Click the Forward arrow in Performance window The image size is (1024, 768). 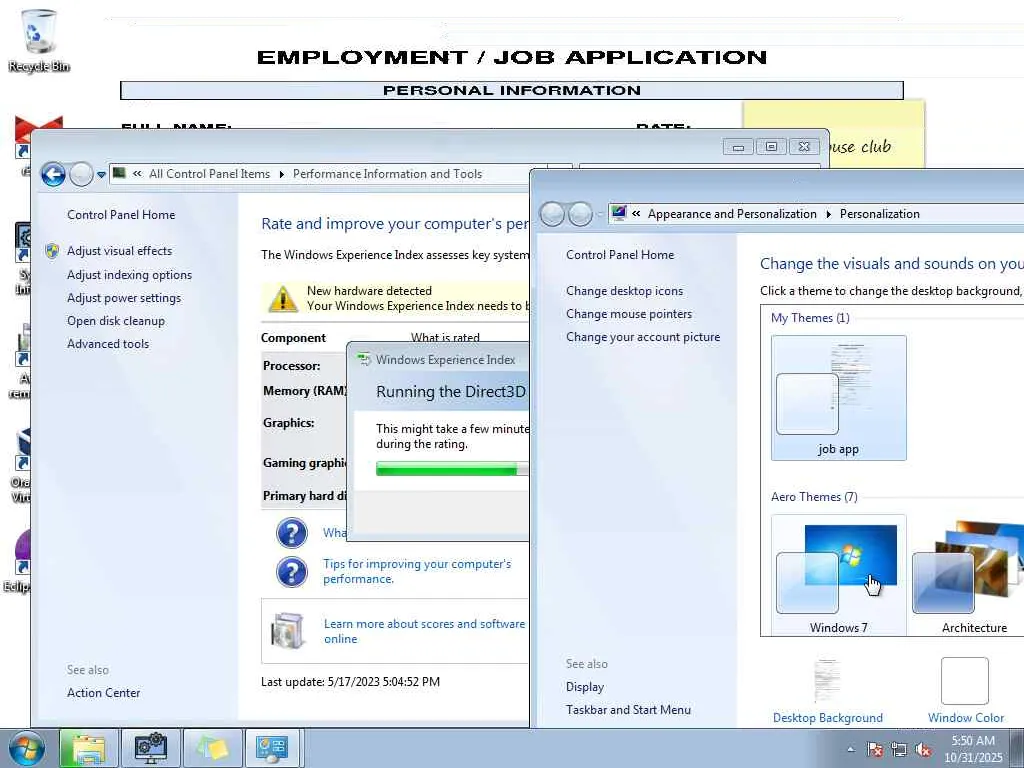(81, 174)
